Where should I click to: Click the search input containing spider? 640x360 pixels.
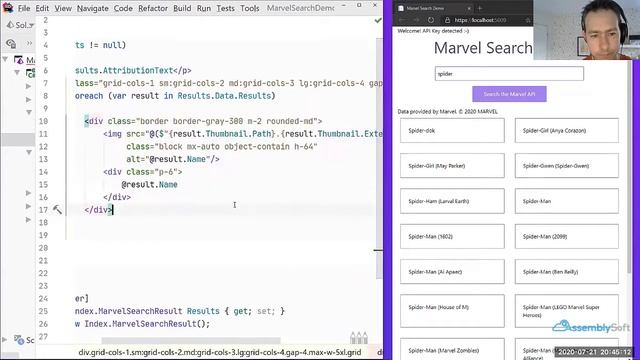[509, 74]
